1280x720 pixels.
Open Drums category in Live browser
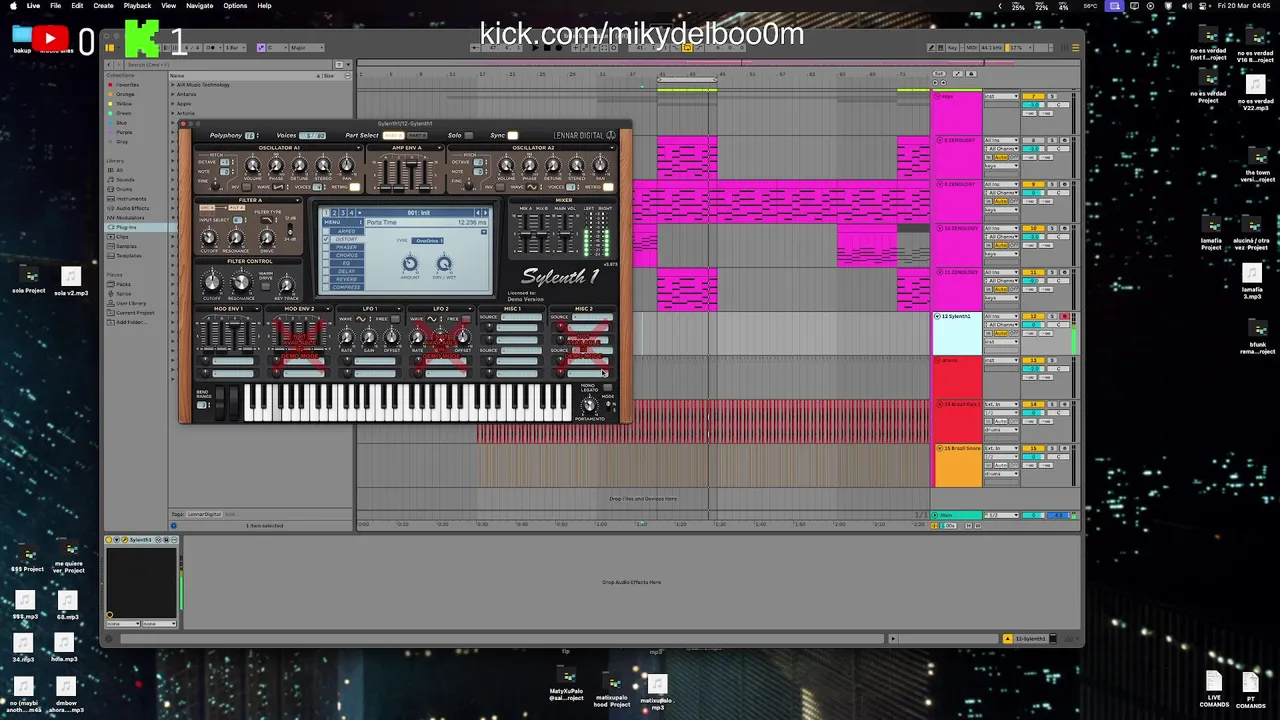tap(124, 189)
